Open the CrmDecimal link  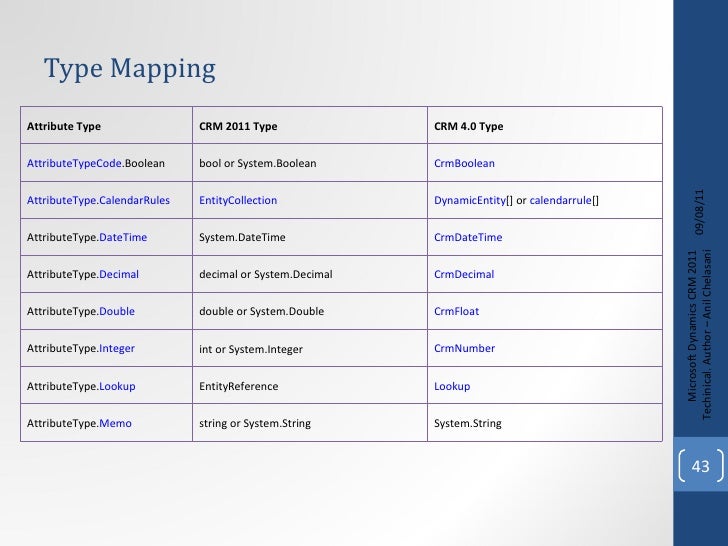pyautogui.click(x=464, y=274)
